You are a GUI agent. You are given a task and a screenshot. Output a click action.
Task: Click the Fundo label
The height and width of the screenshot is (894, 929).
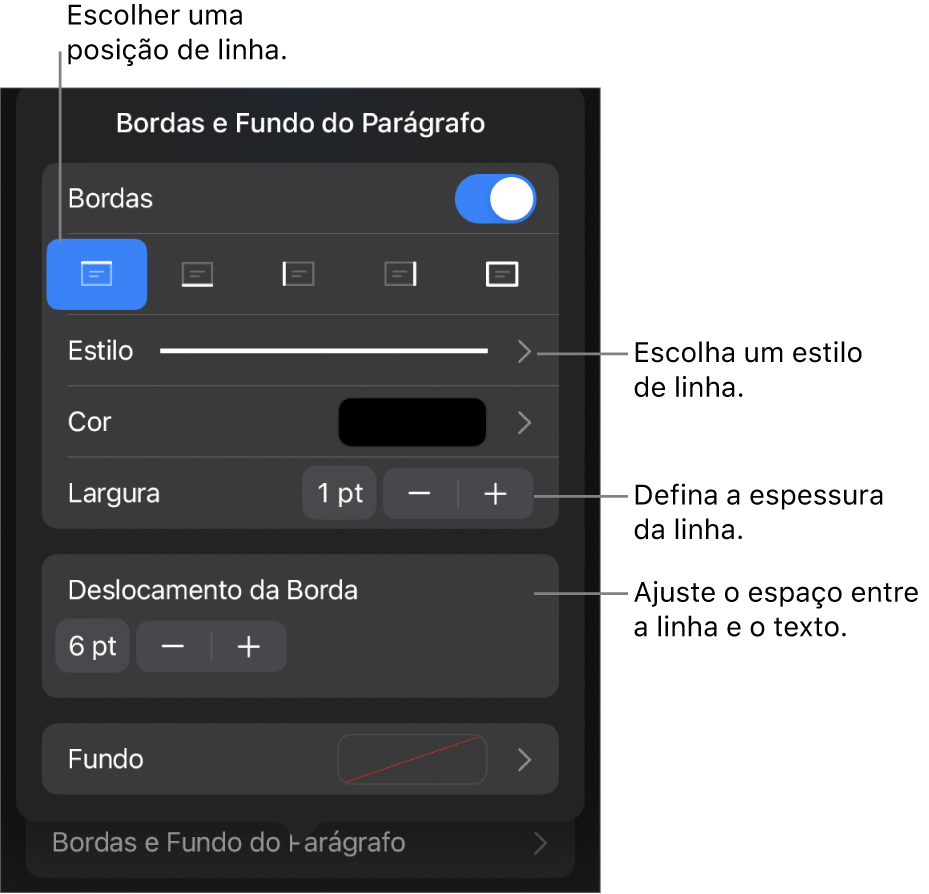point(105,760)
